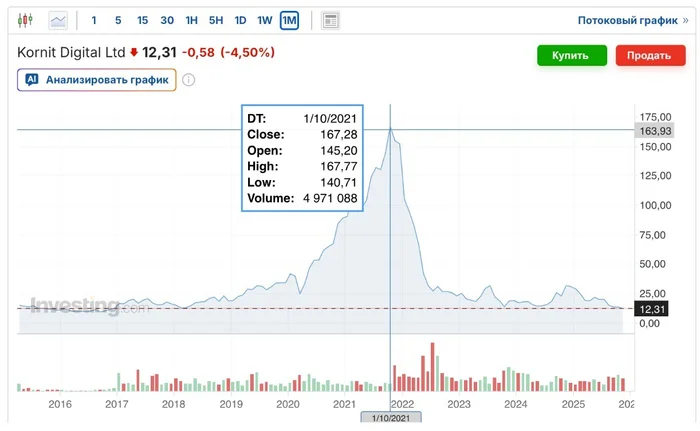This screenshot has width=700, height=431.
Task: Choose the 5H interval
Action: 215,20
